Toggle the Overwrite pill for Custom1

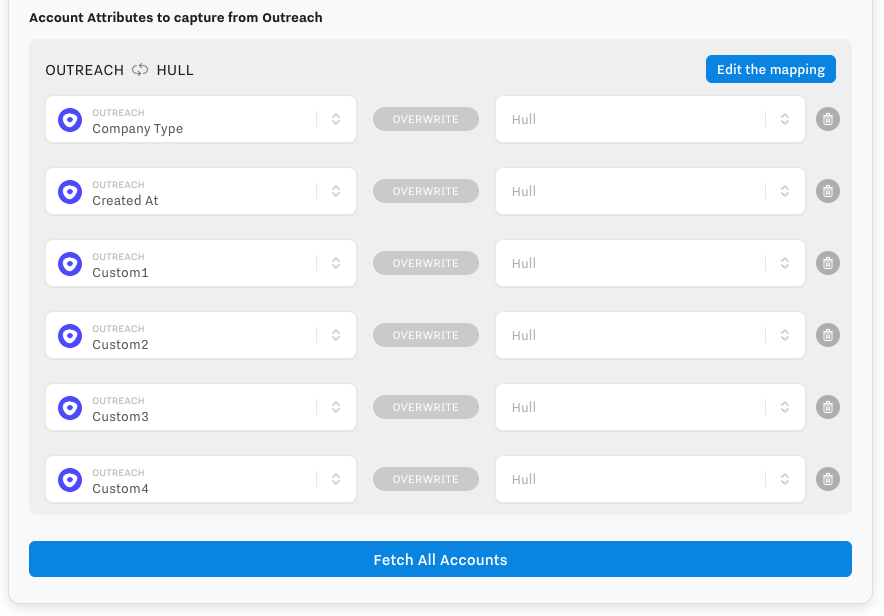[x=426, y=264]
